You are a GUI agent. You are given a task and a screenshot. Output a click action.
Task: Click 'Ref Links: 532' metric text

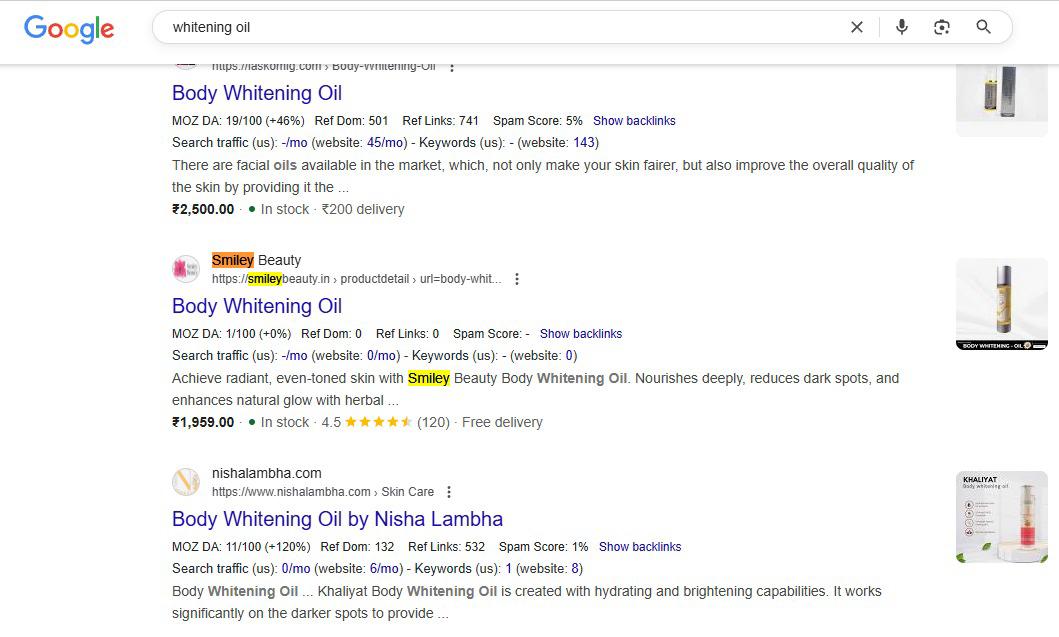coord(446,546)
